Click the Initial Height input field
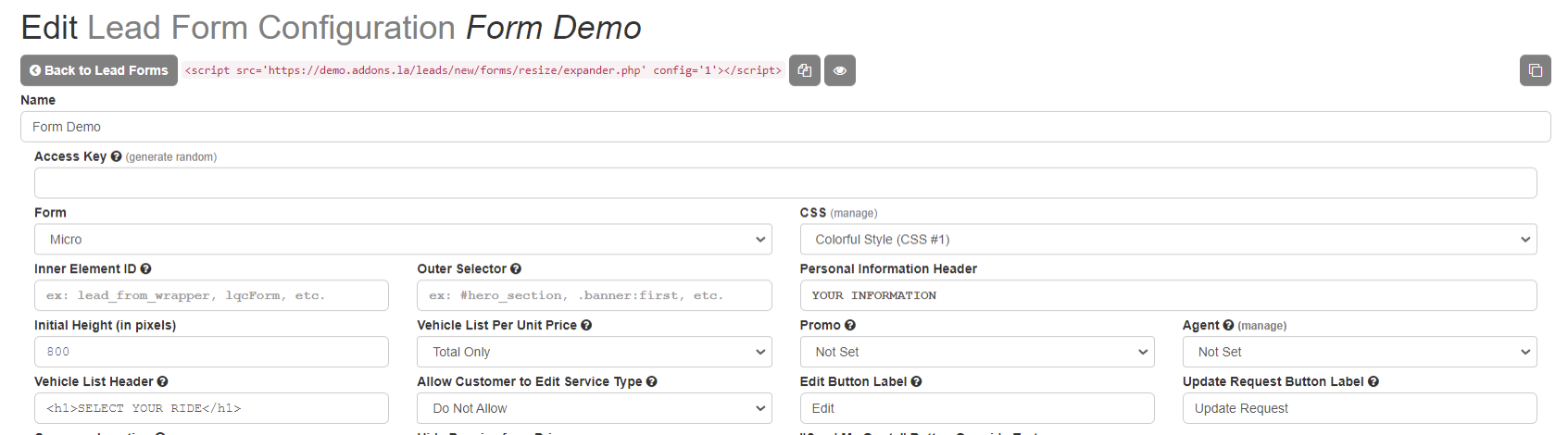Viewport: 1568px width, 435px height. [x=211, y=352]
